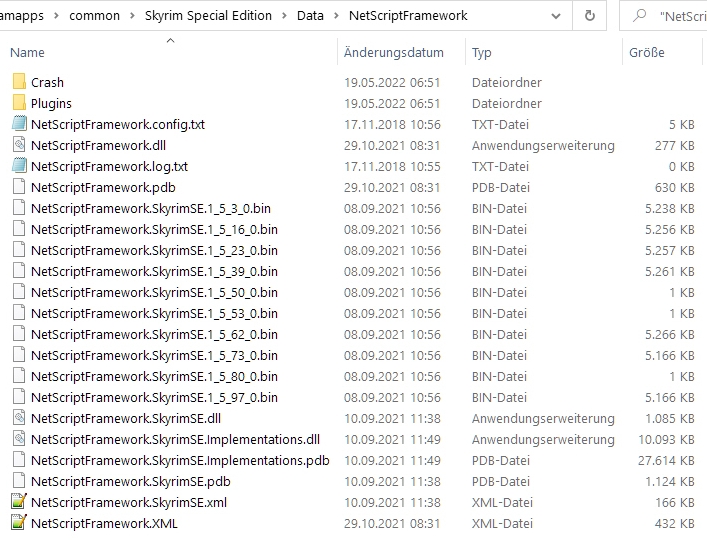Select icon of SkyrimSE.1_5_23_0.bin file
707x540 pixels.
pyautogui.click(x=19, y=250)
